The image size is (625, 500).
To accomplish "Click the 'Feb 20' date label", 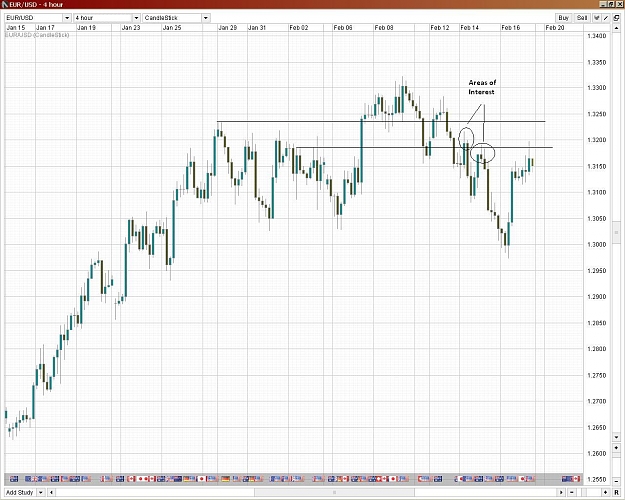I will [555, 28].
